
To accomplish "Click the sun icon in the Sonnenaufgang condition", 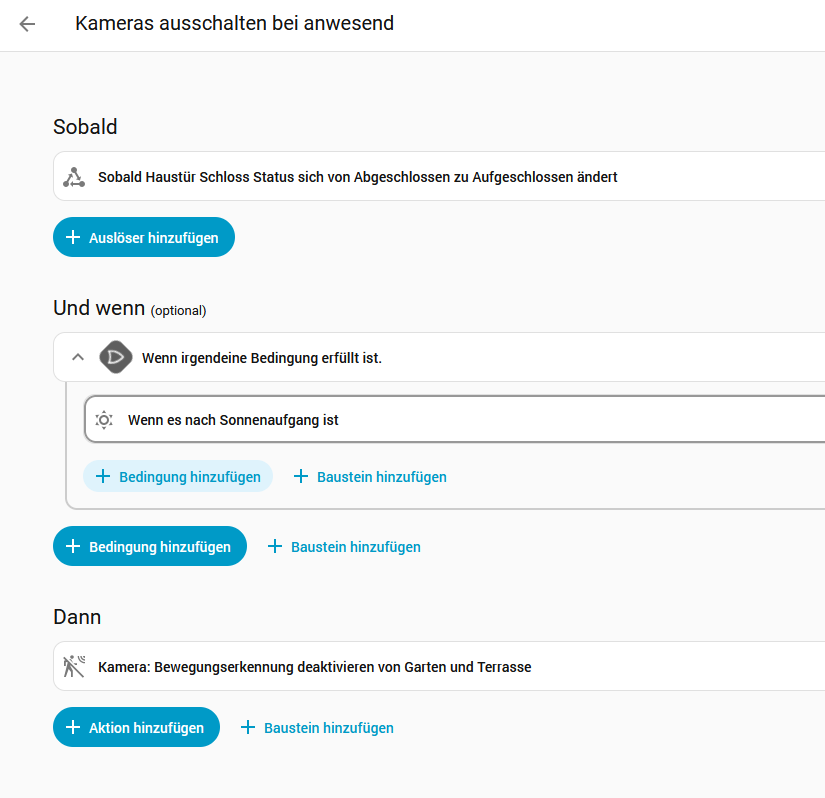I will (104, 420).
